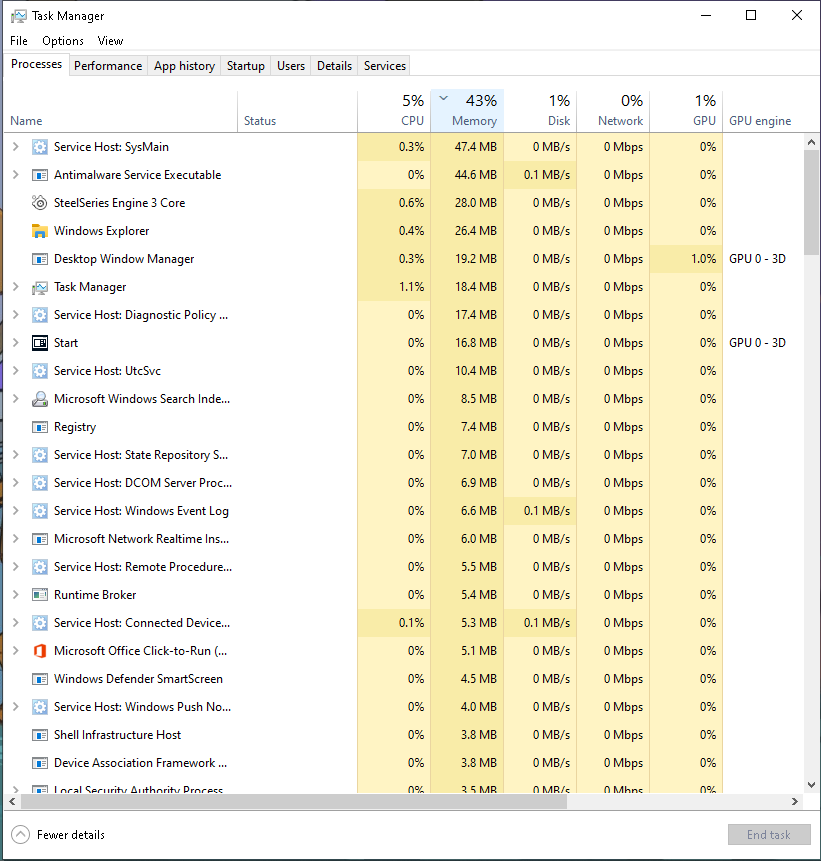The width and height of the screenshot is (821, 861).
Task: Click the Service Host: Windows Push Notifications icon
Action: coord(40,707)
